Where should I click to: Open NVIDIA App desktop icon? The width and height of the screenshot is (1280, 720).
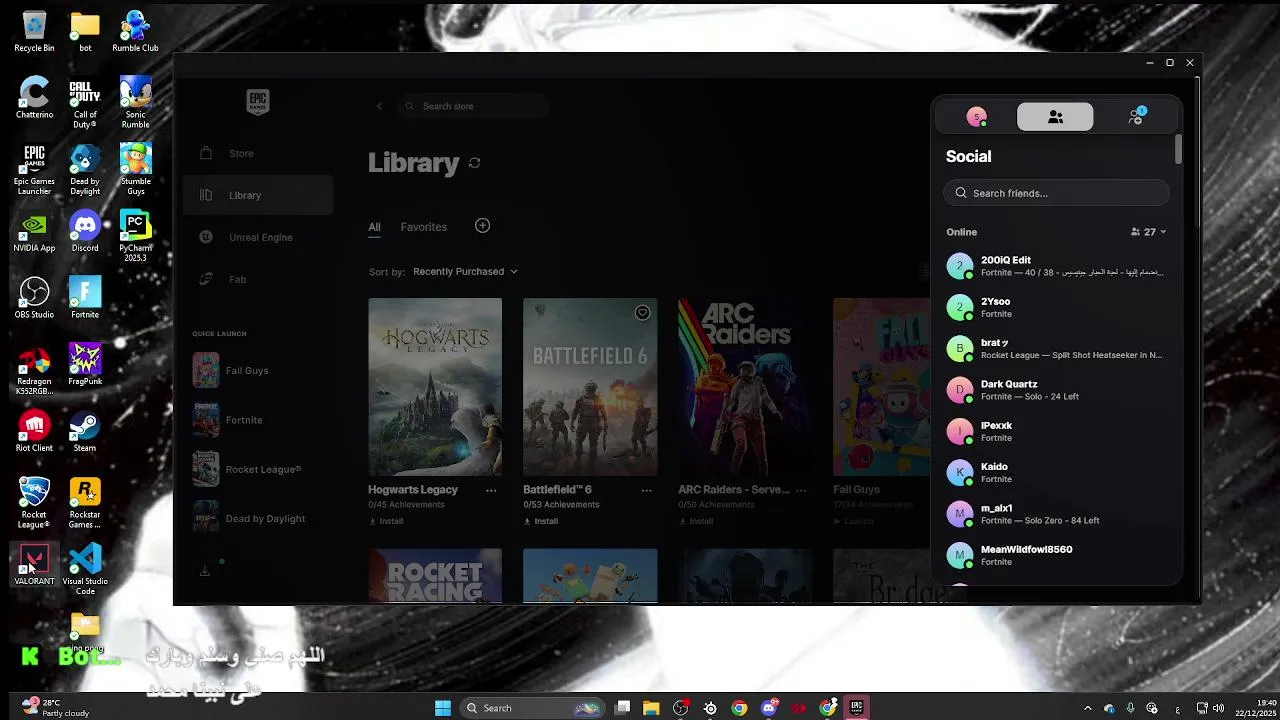34,232
